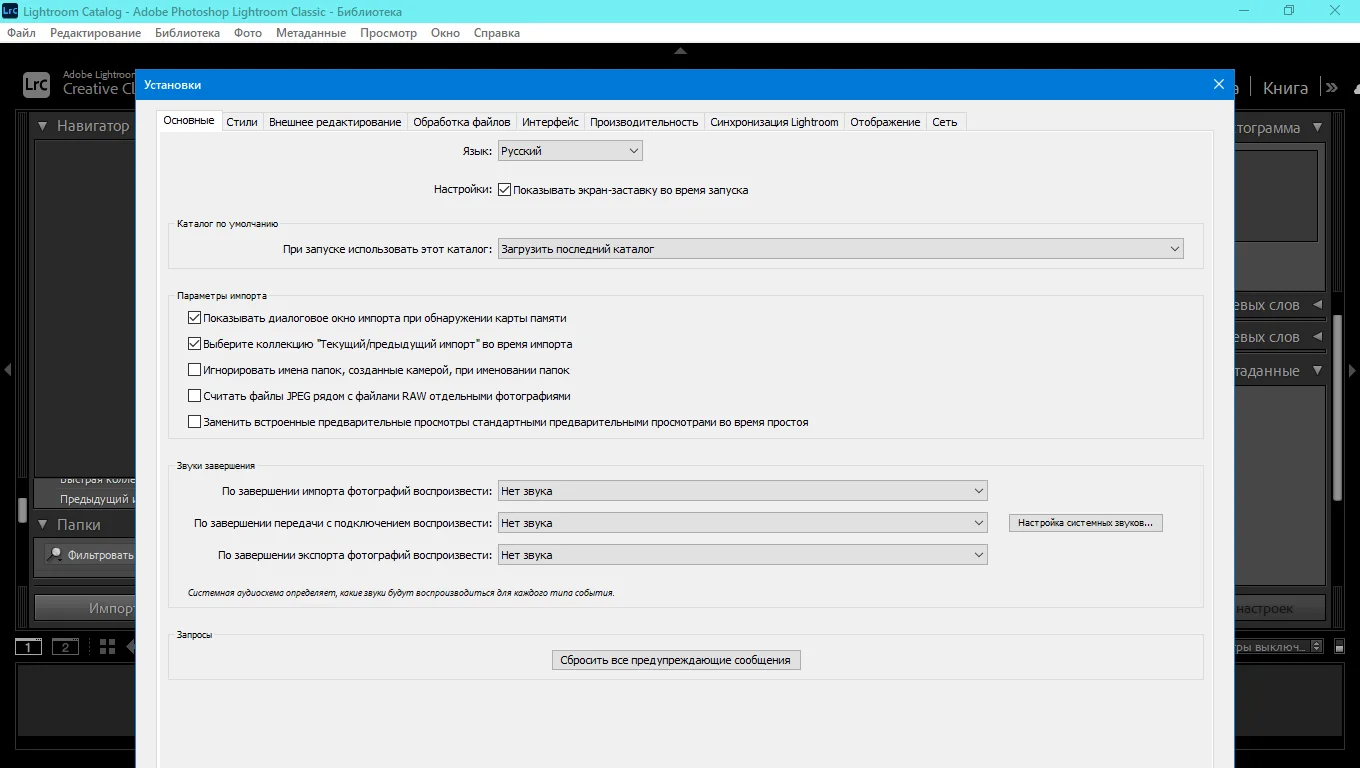Toggle select Current/Previous Import collection checkbox
The image size is (1360, 768).
pos(195,344)
